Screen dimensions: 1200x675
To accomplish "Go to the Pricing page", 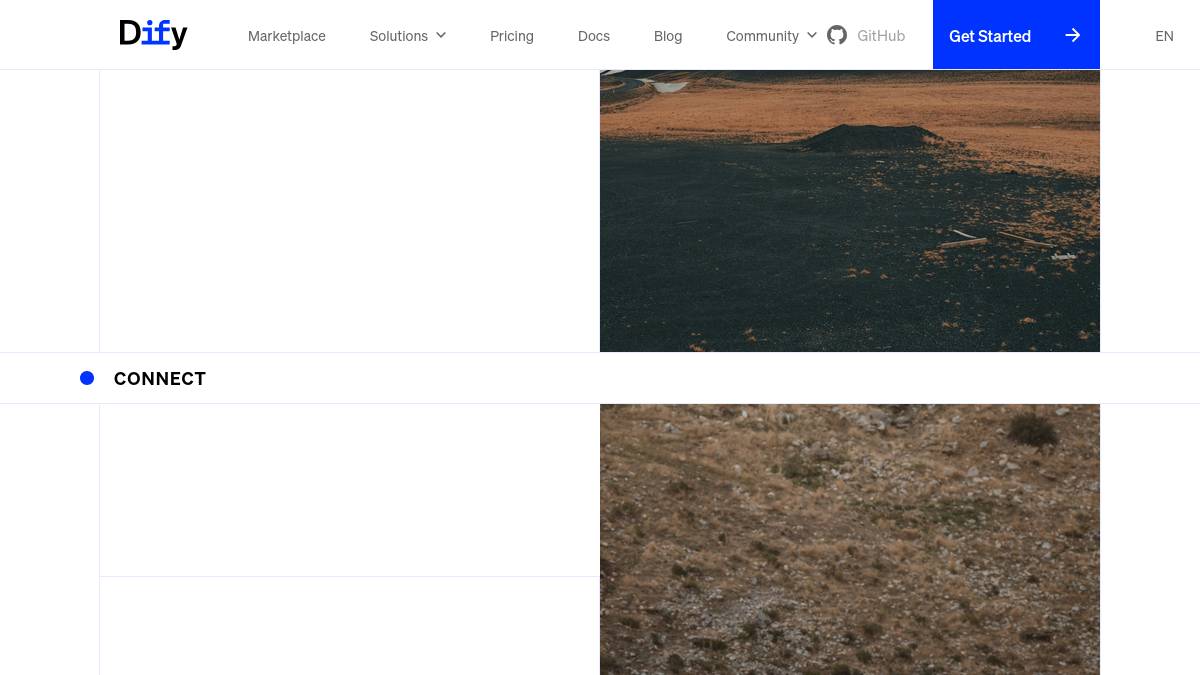I will point(512,36).
